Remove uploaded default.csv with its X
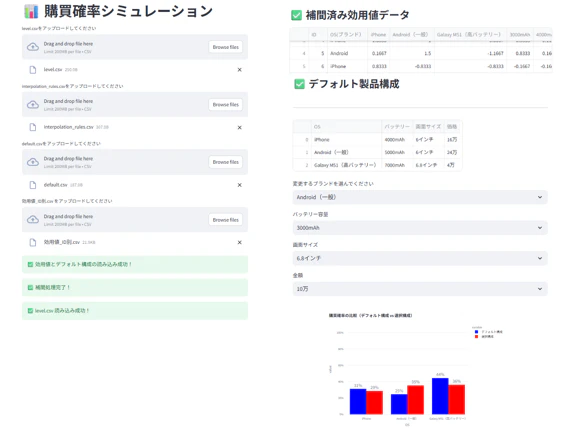The width and height of the screenshot is (581, 434). (240, 185)
